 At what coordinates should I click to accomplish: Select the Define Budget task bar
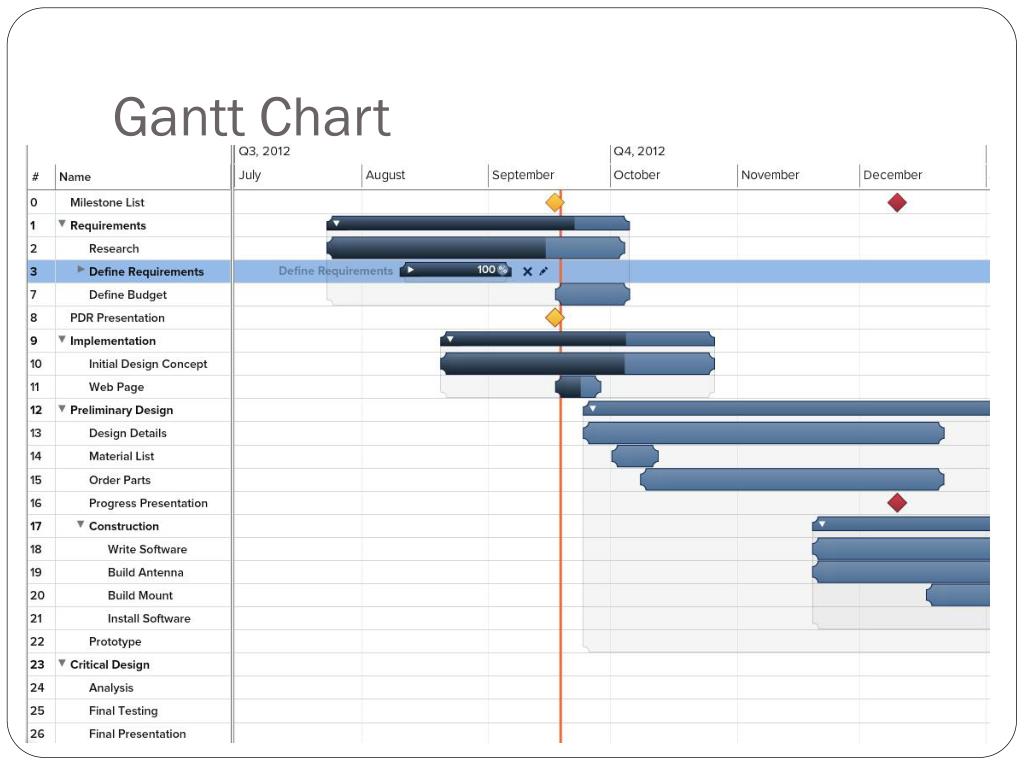592,294
